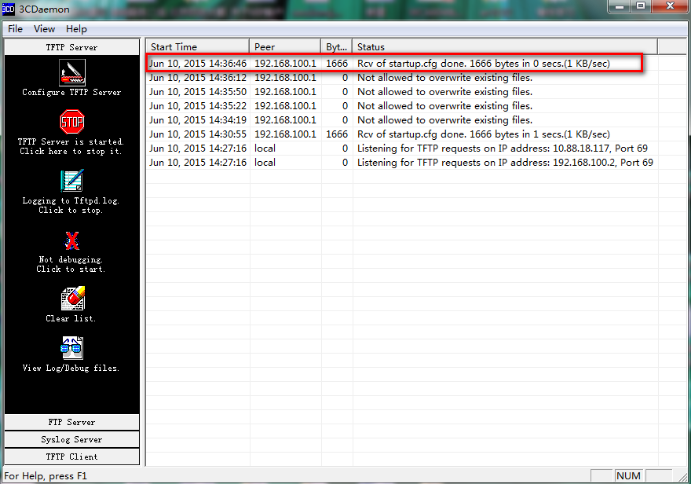
Task: Open the Configure TFTP Server icon
Action: click(72, 73)
